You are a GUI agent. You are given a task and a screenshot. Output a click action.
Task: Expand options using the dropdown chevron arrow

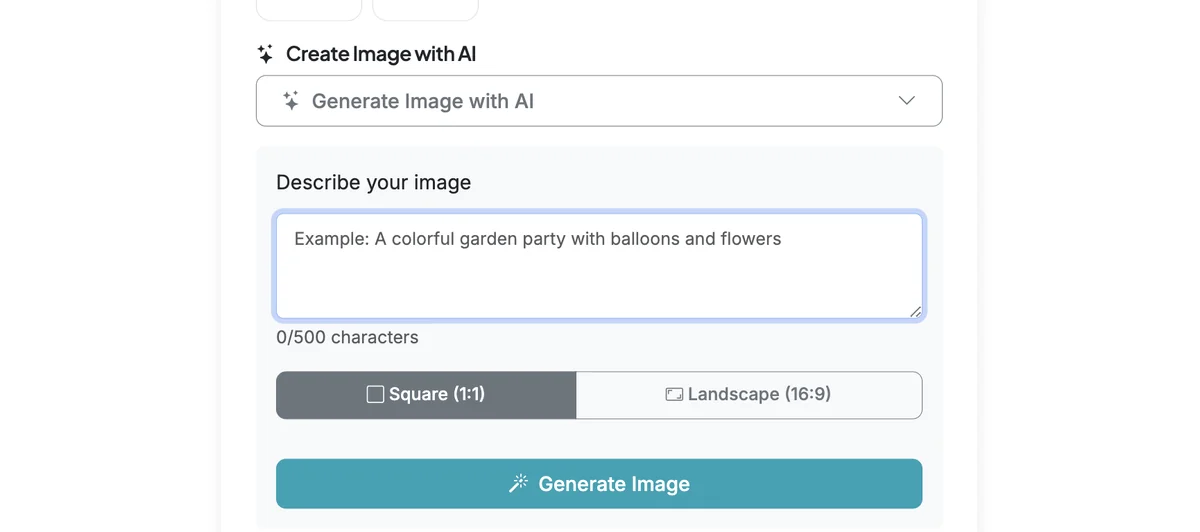click(x=907, y=101)
